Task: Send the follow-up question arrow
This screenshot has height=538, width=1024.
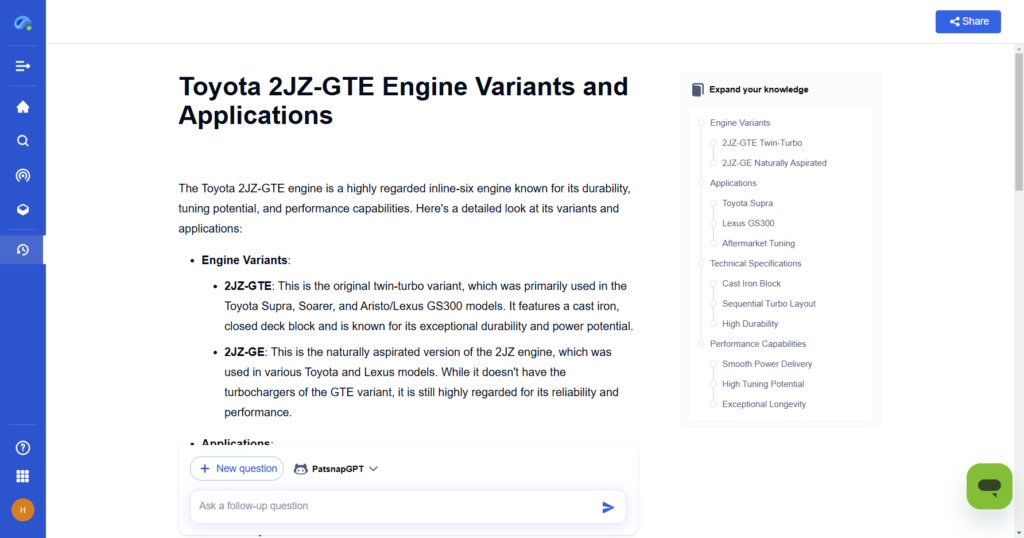Action: (x=607, y=507)
